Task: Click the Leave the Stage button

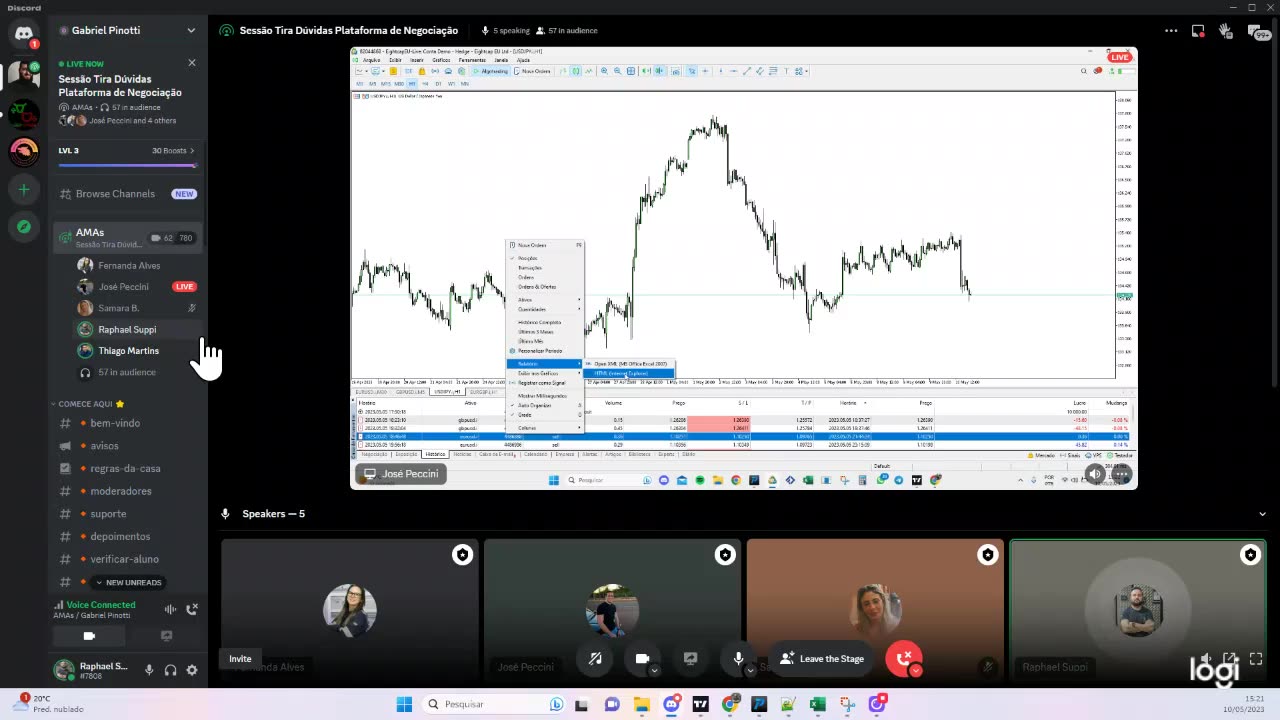Action: coord(822,659)
